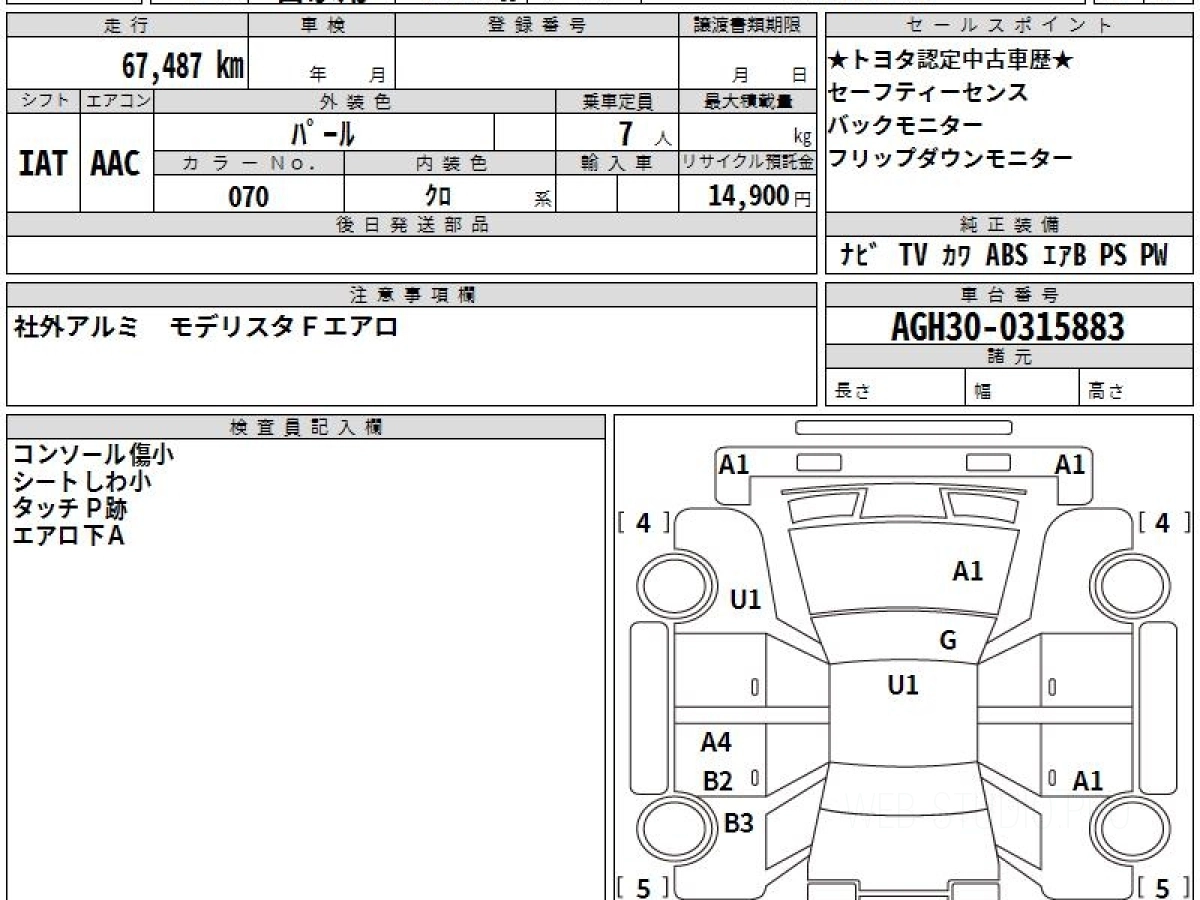Click the 登録番号 header
The image size is (1200, 900).
point(537,26)
